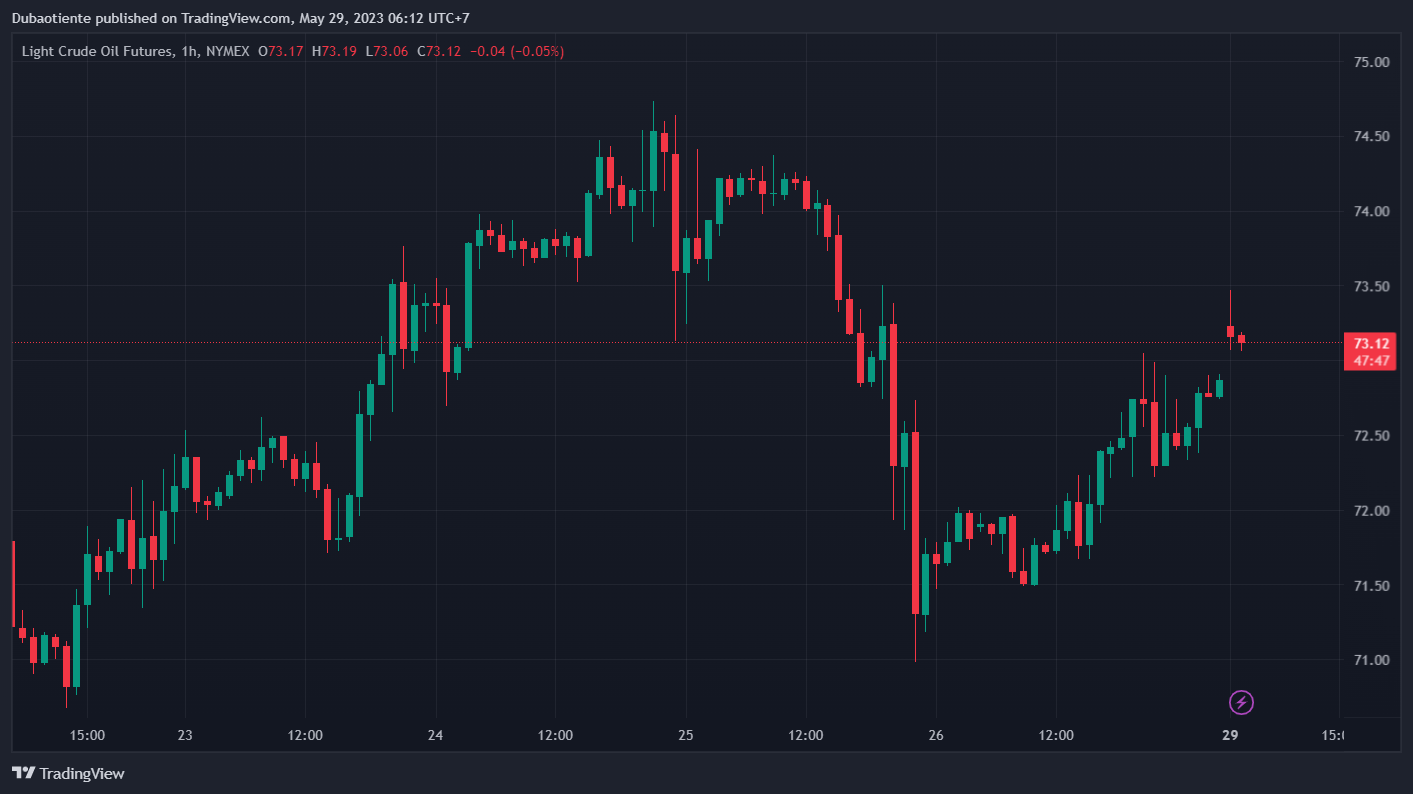Click the TradingView logo at bottom left
The height and width of the screenshot is (794, 1413).
pyautogui.click(x=68, y=773)
